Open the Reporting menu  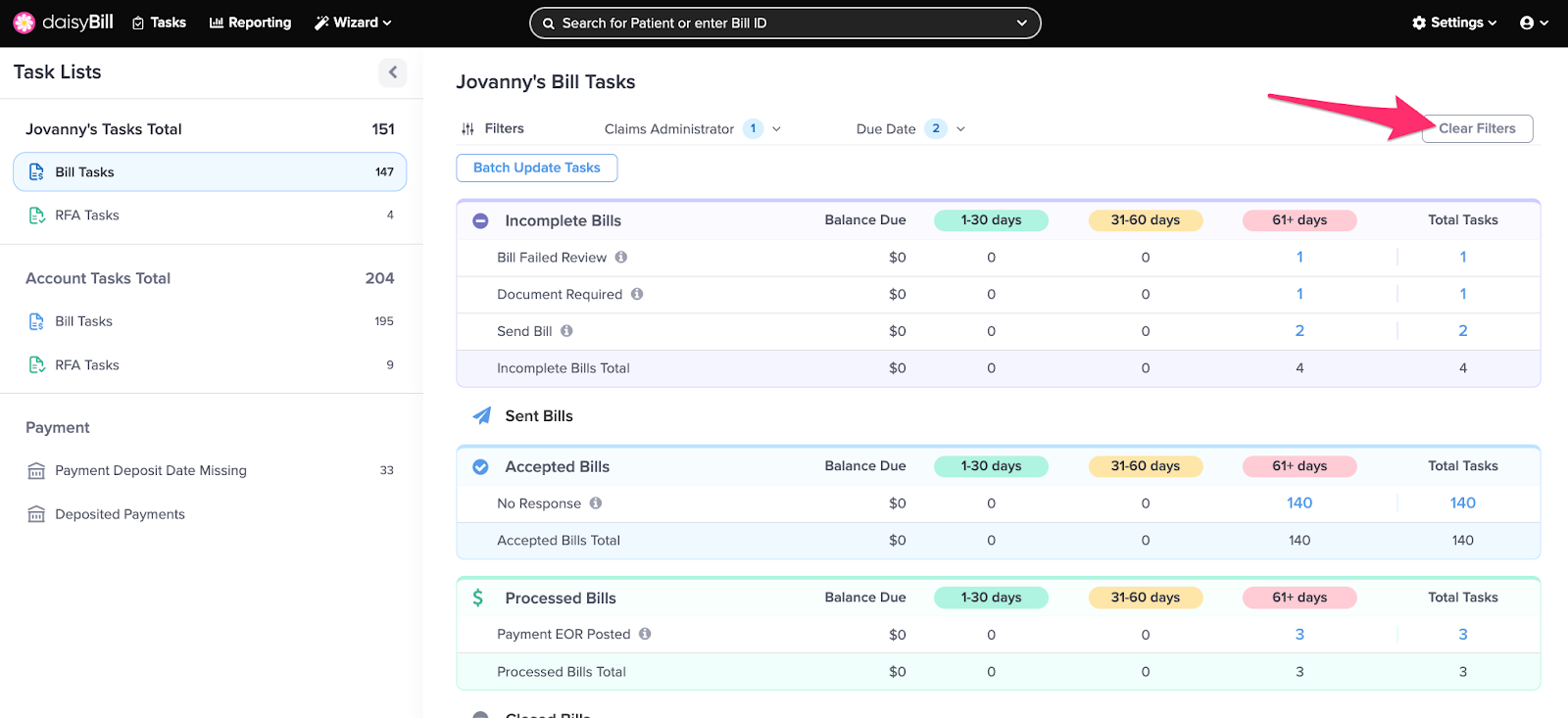coord(250,23)
